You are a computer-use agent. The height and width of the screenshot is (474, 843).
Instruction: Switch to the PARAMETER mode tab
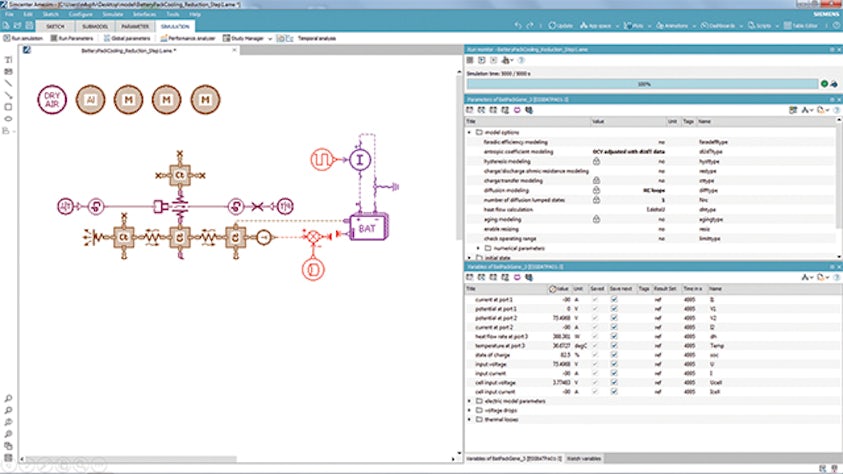coord(134,26)
